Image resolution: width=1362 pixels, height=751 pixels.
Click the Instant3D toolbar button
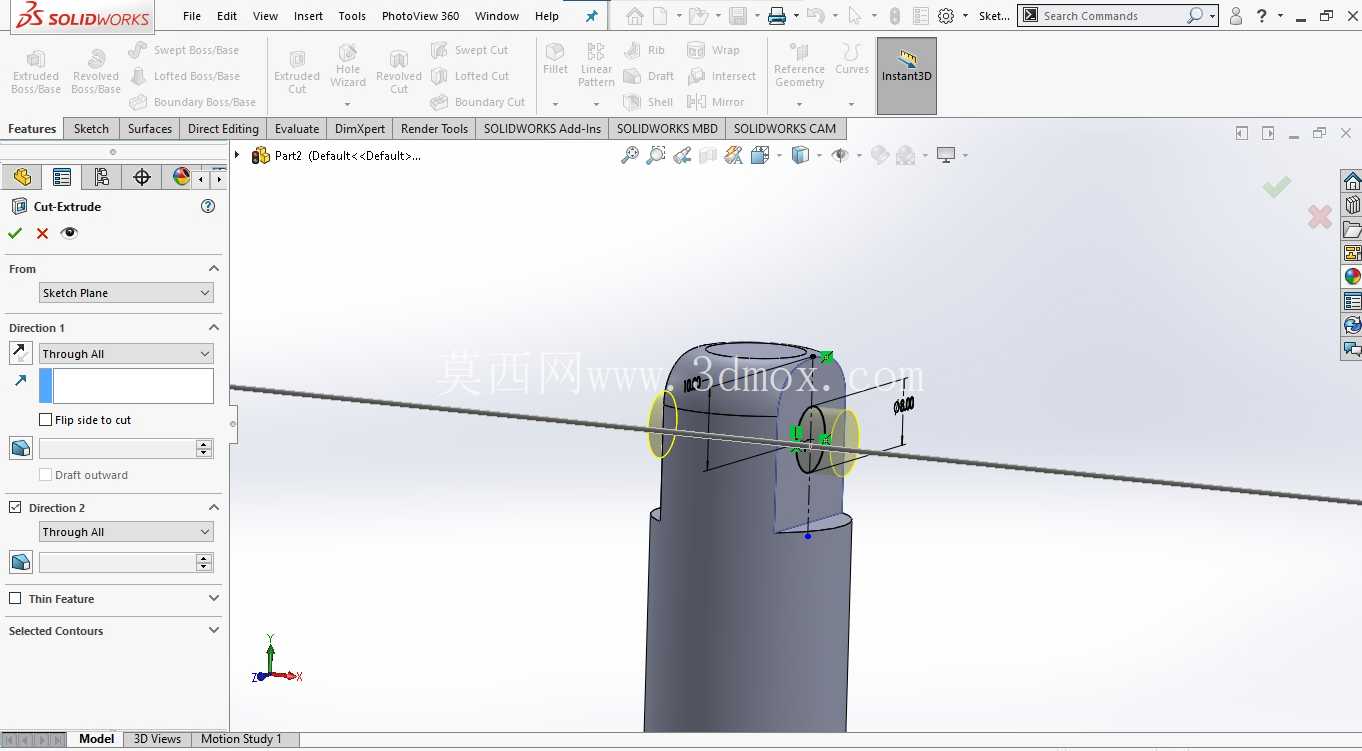click(x=907, y=76)
